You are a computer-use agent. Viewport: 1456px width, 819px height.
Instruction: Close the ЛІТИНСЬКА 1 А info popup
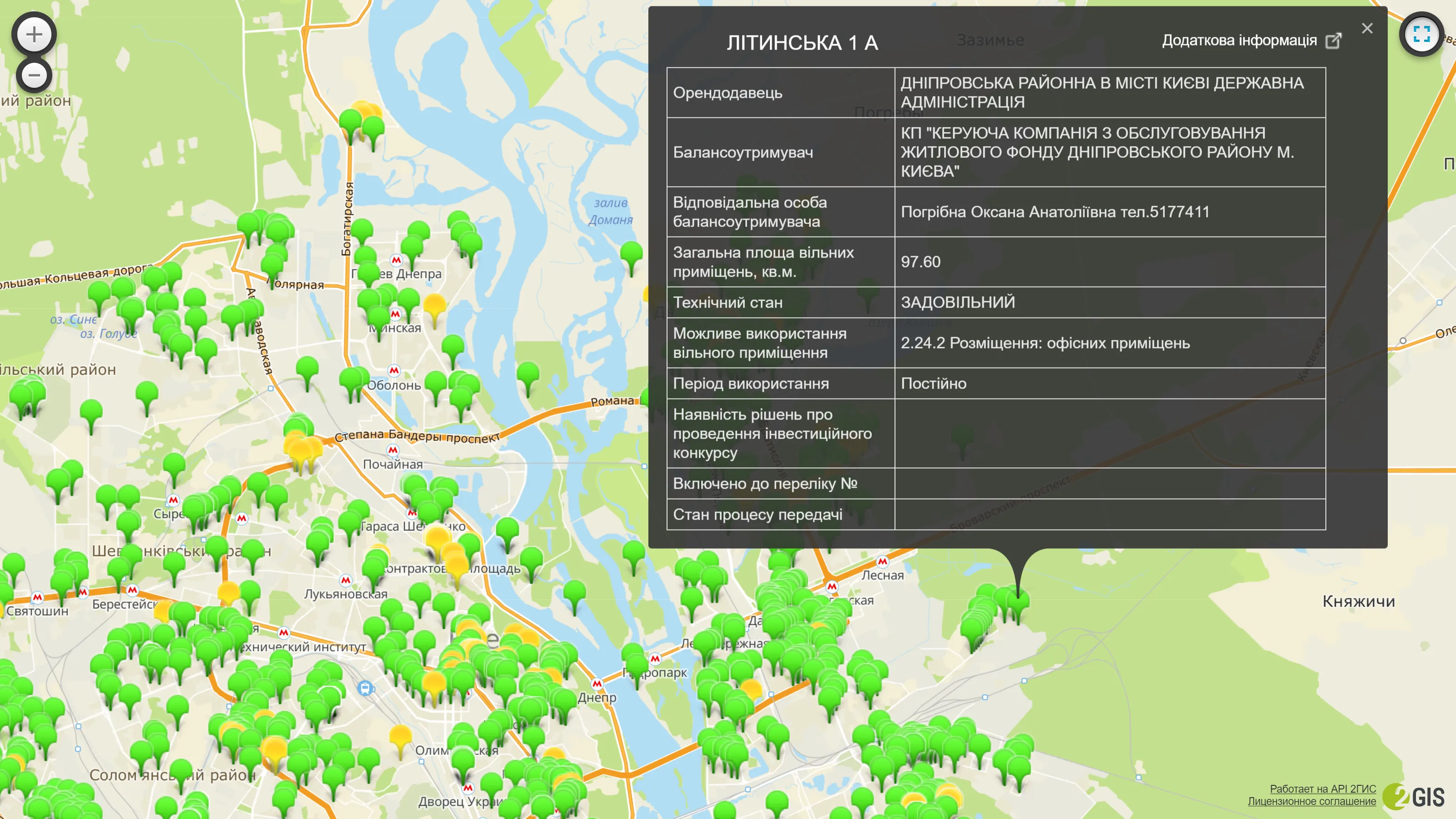1367,28
